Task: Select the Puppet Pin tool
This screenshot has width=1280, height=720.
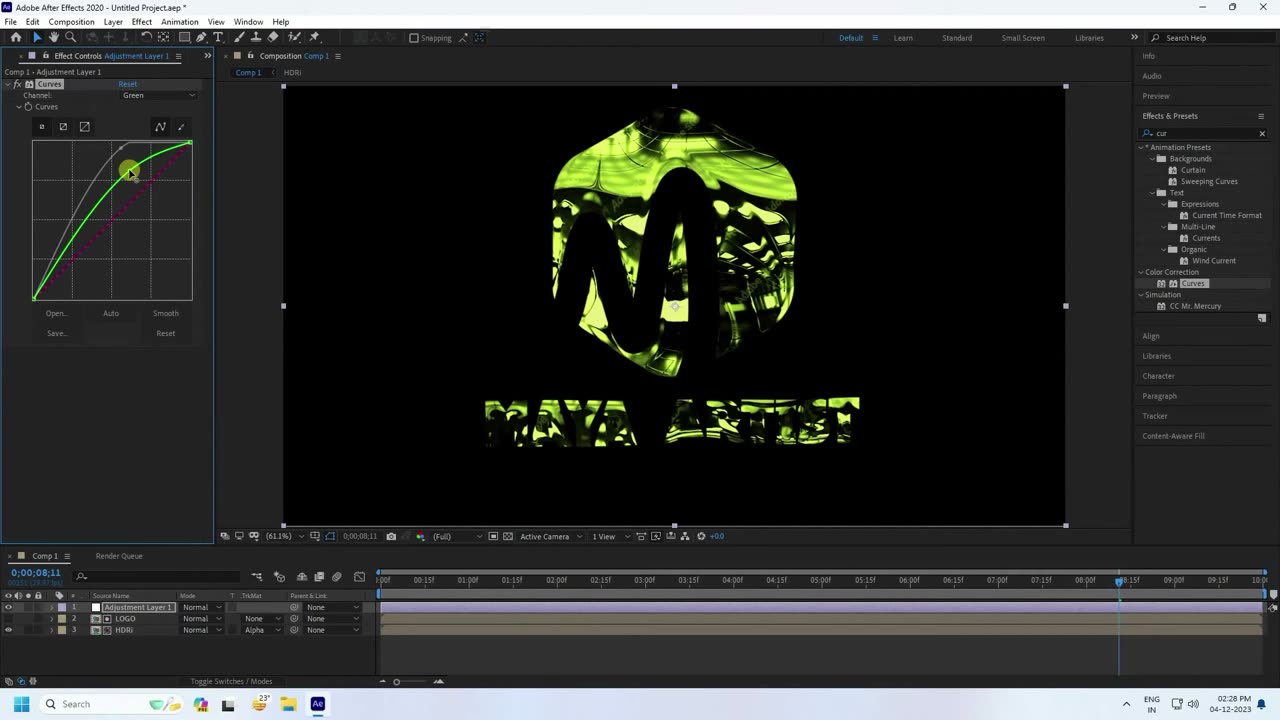Action: coord(314,38)
